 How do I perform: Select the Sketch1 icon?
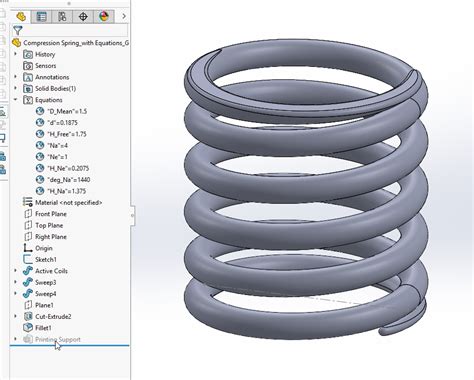(x=28, y=259)
